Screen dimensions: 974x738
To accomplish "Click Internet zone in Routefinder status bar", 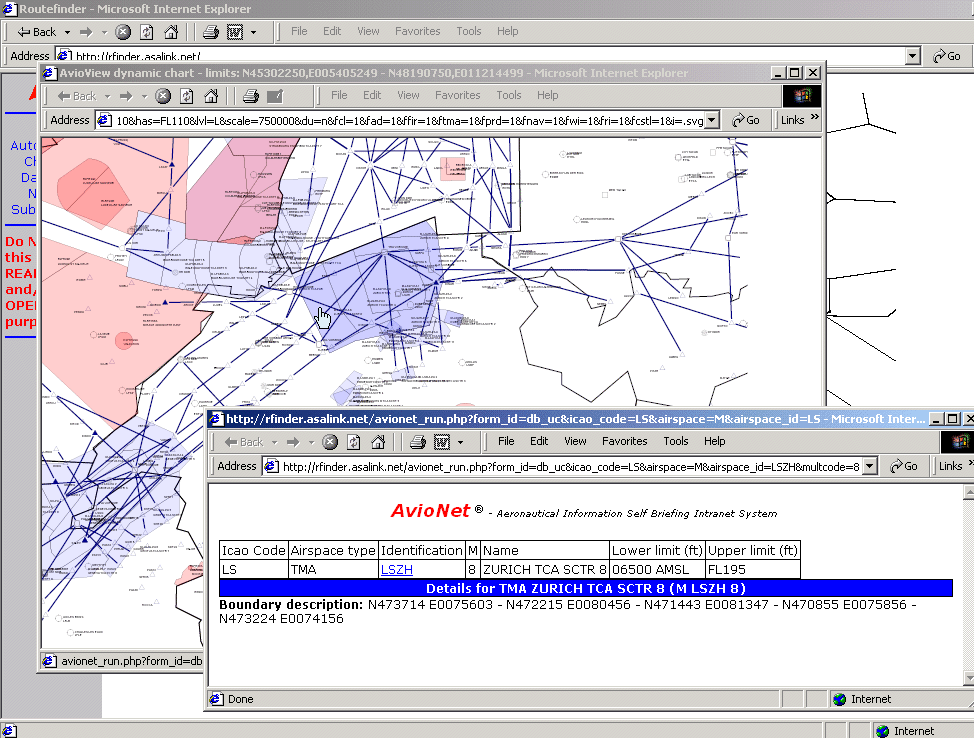I will (906, 731).
